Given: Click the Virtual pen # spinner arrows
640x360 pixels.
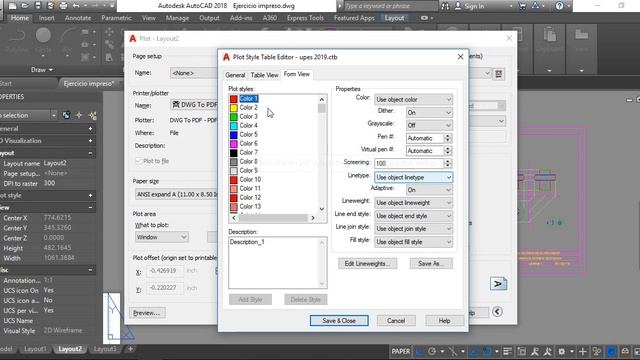Looking at the screenshot, I should [x=448, y=151].
